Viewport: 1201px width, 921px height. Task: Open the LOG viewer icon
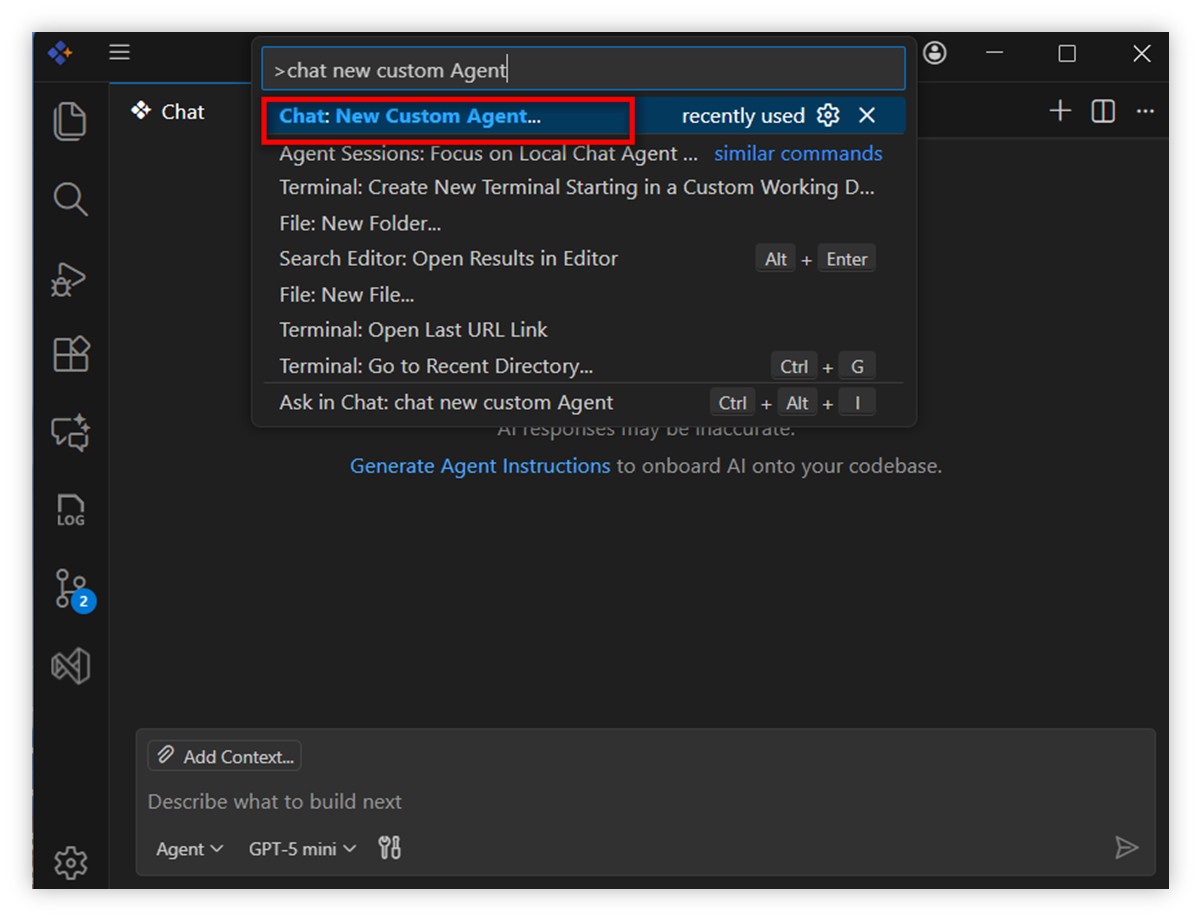click(70, 510)
